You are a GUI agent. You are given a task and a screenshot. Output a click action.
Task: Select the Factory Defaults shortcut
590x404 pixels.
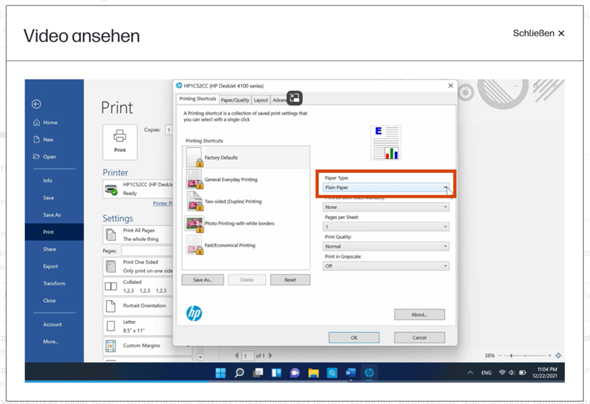pyautogui.click(x=246, y=157)
